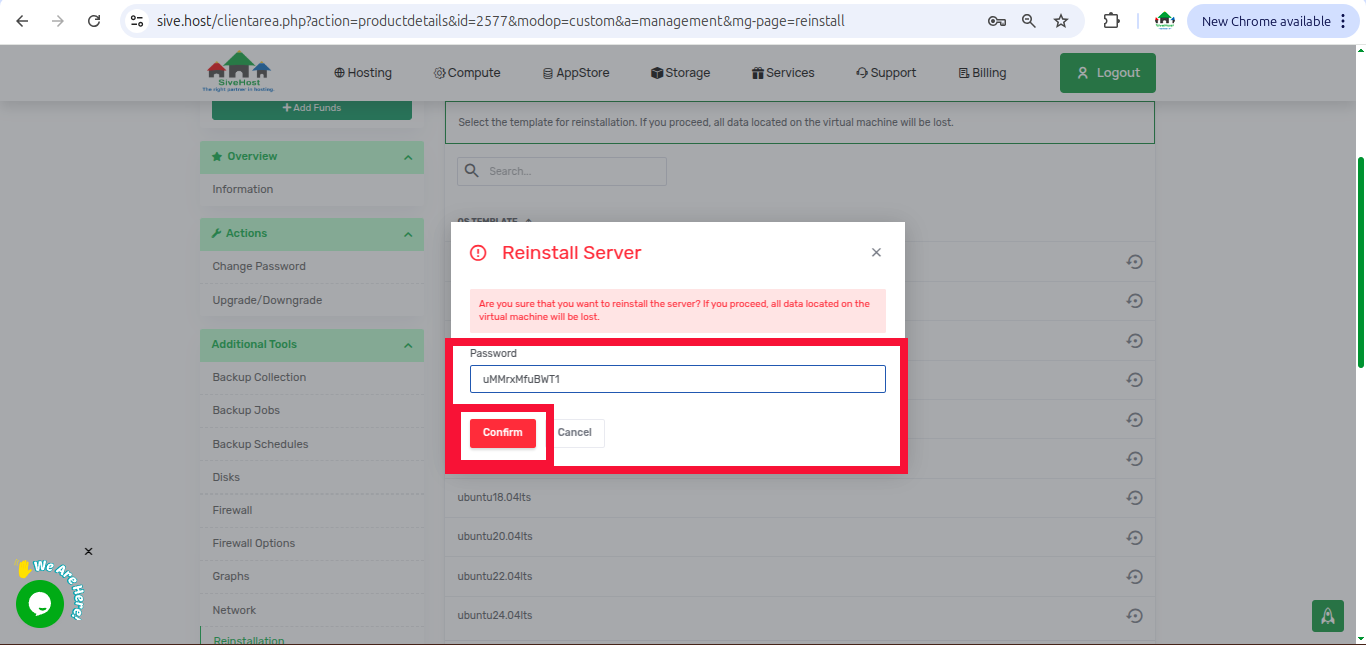Click the search magnifier icon

472,171
